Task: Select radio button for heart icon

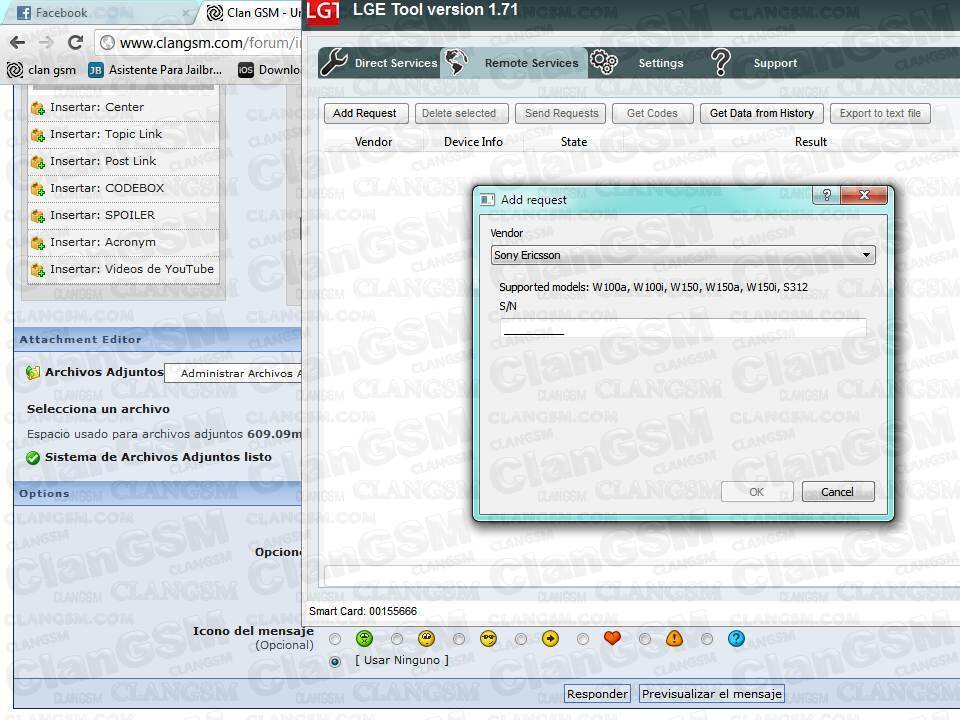Action: point(583,639)
